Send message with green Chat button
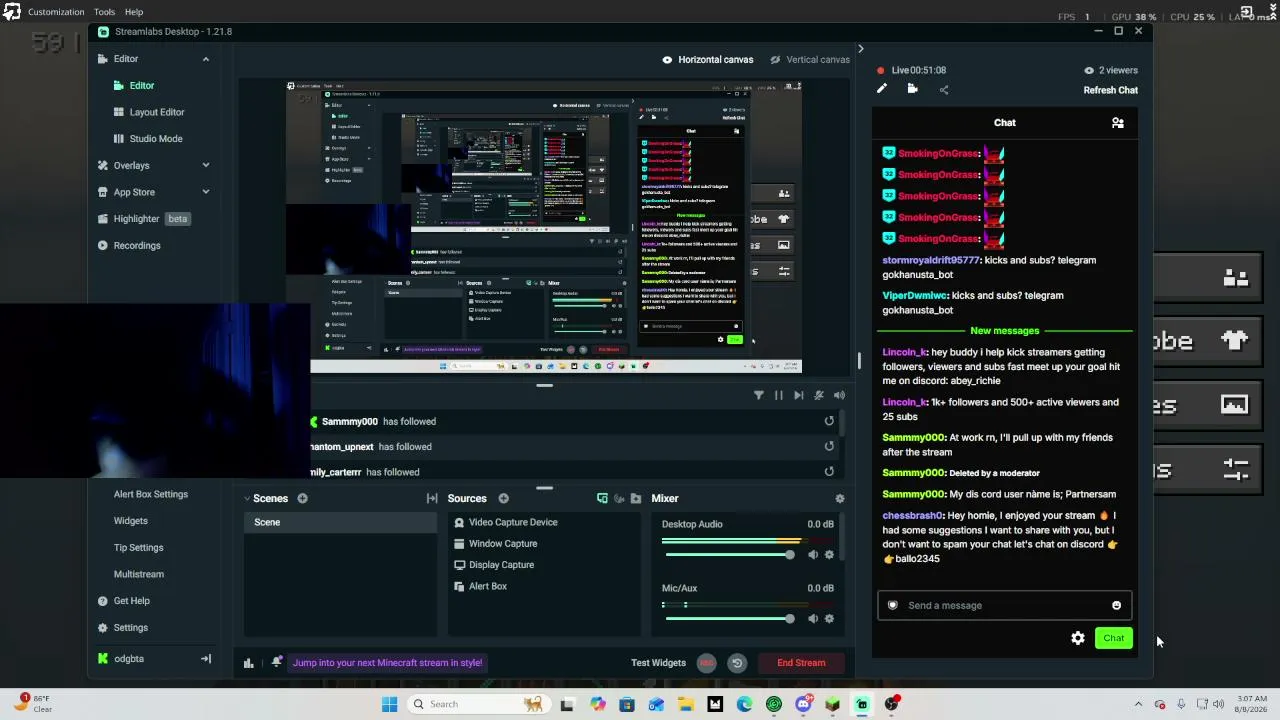 click(x=1113, y=638)
